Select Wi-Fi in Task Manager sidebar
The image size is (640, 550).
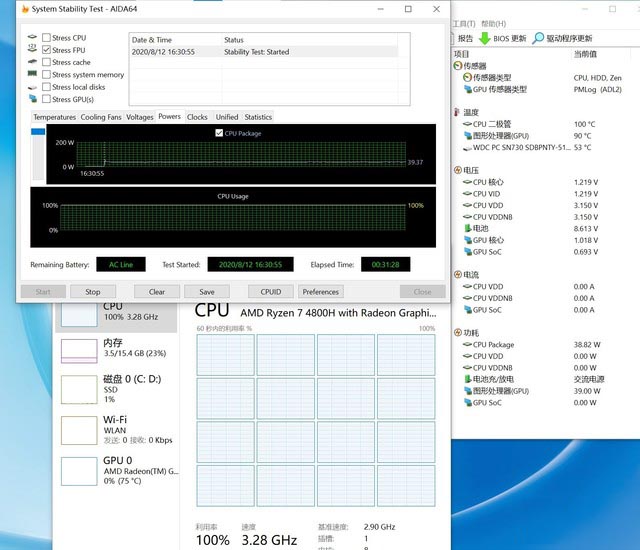[116, 430]
